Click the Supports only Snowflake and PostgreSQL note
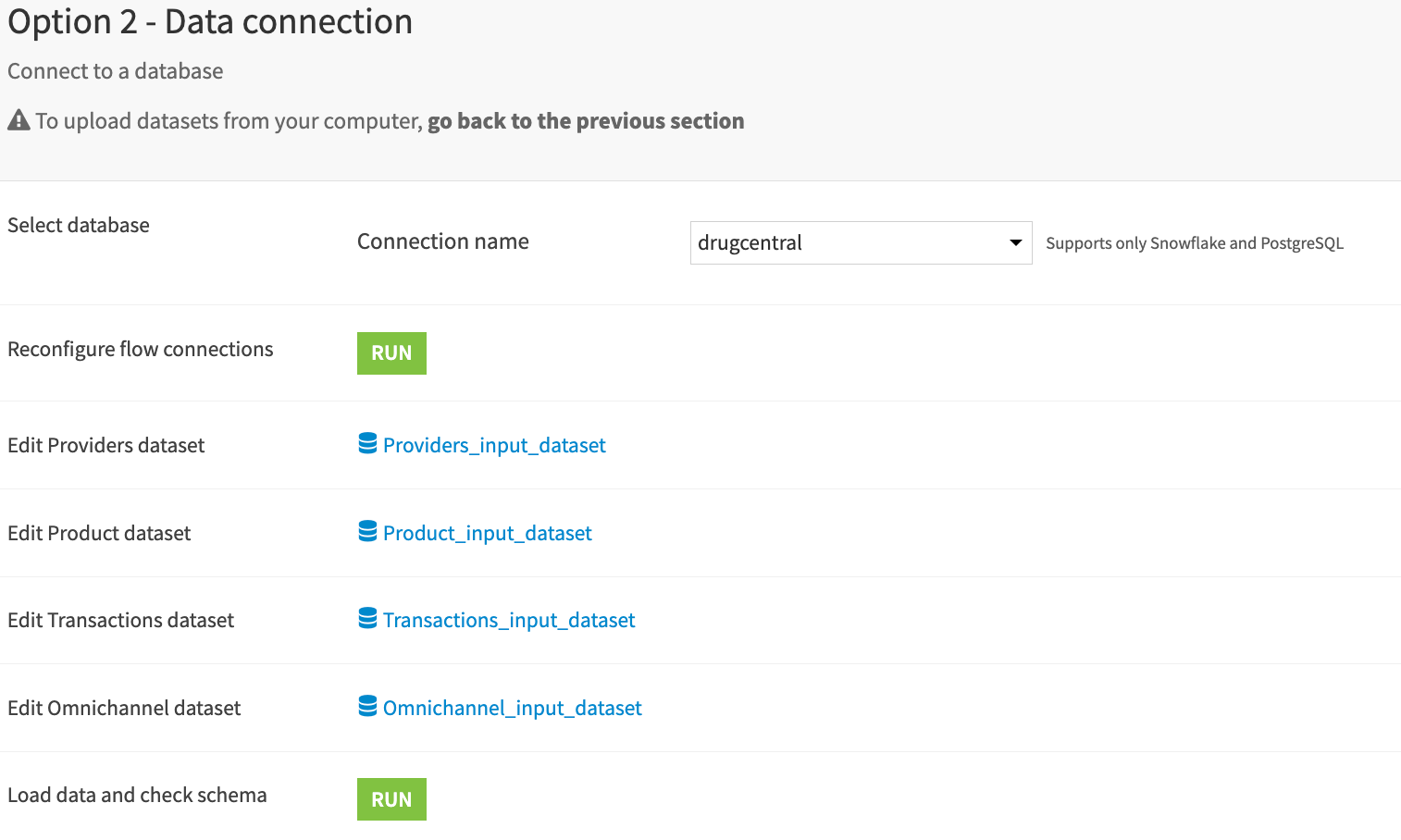This screenshot has width=1401, height=840. coord(1194,243)
